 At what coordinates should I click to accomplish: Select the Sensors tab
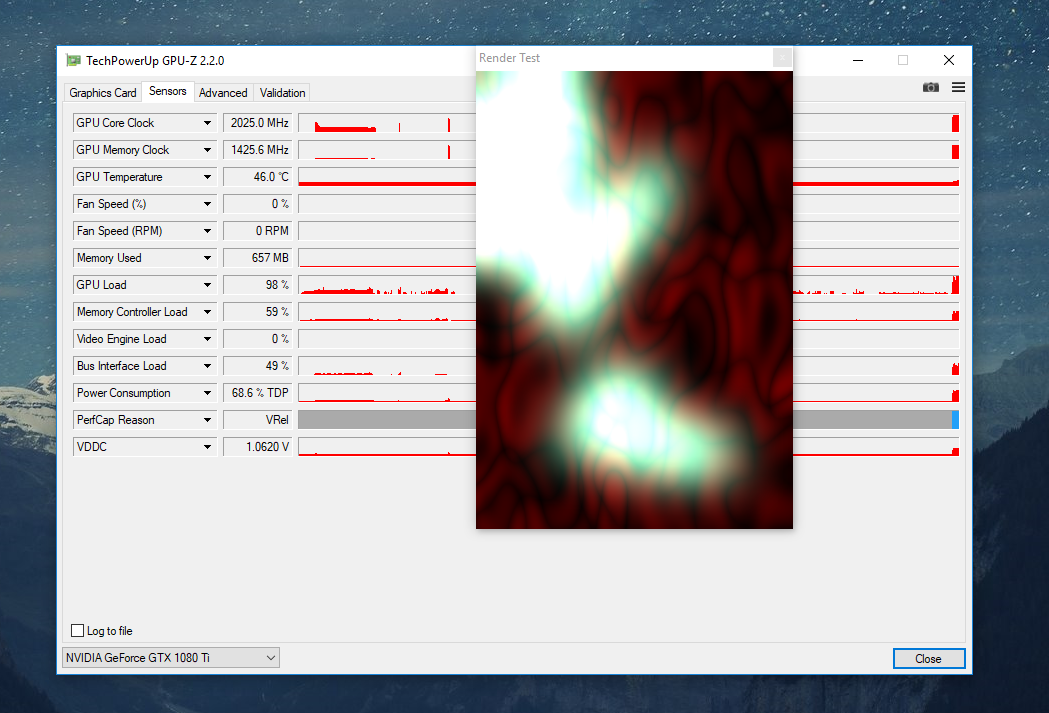(x=167, y=91)
